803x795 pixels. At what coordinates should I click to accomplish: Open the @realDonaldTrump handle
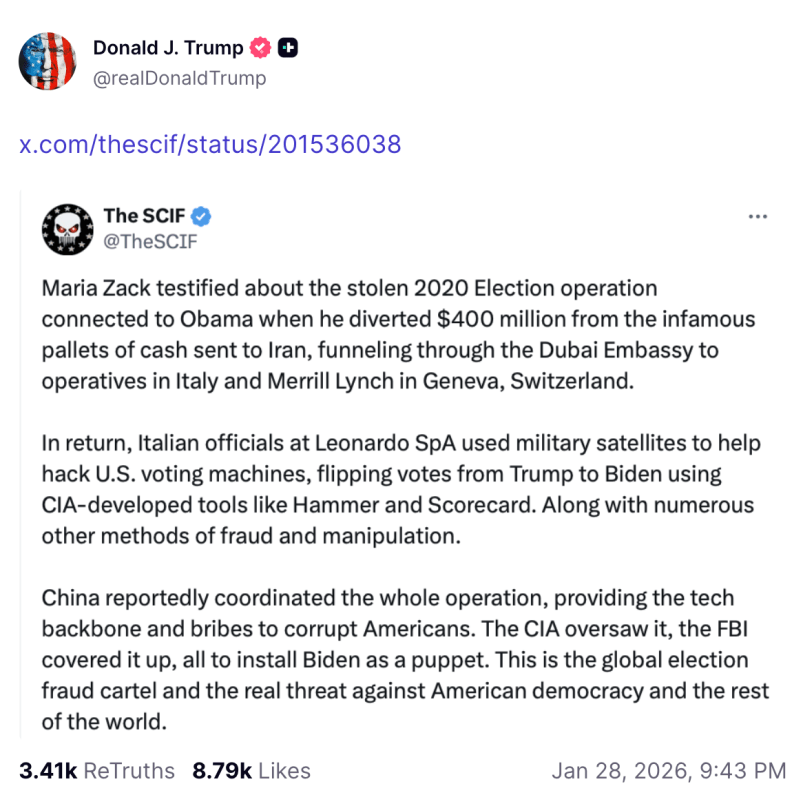coord(179,77)
